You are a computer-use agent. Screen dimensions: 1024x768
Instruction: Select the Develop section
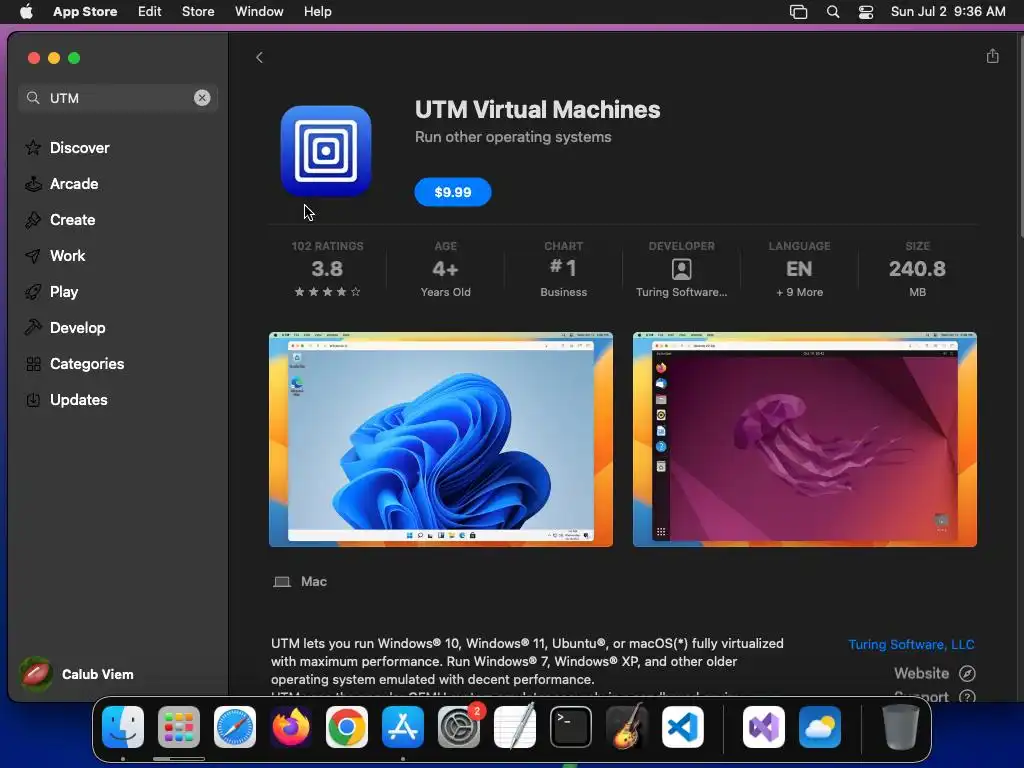(x=77, y=328)
